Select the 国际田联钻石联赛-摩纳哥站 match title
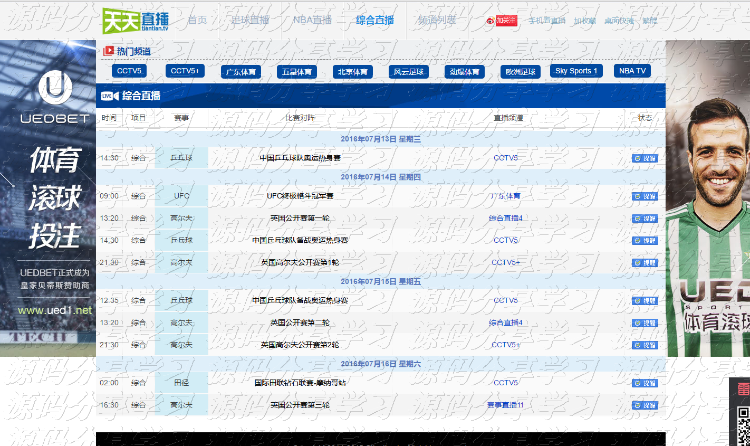 click(300, 383)
